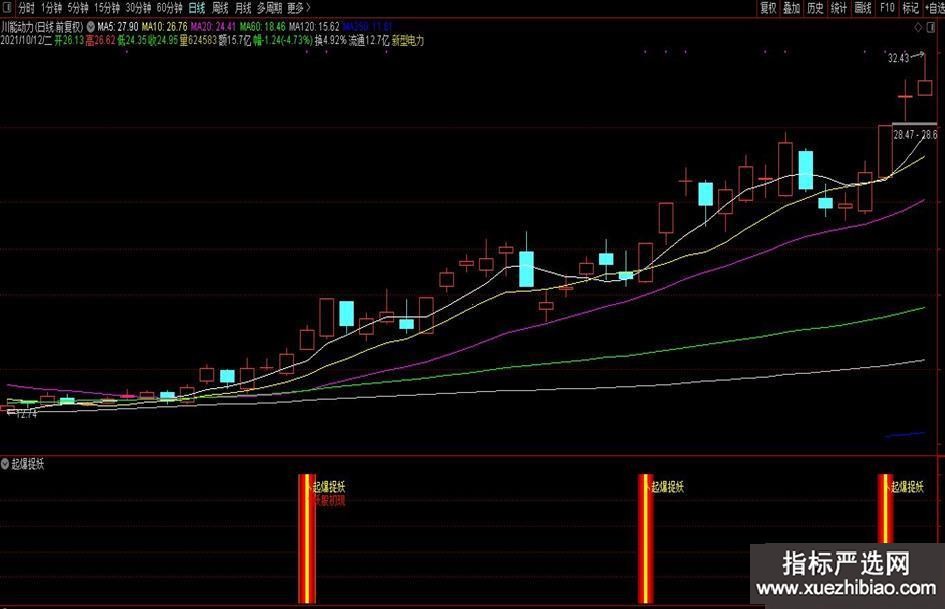
Task: Activate the 画线 drawing tool button
Action: point(863,8)
